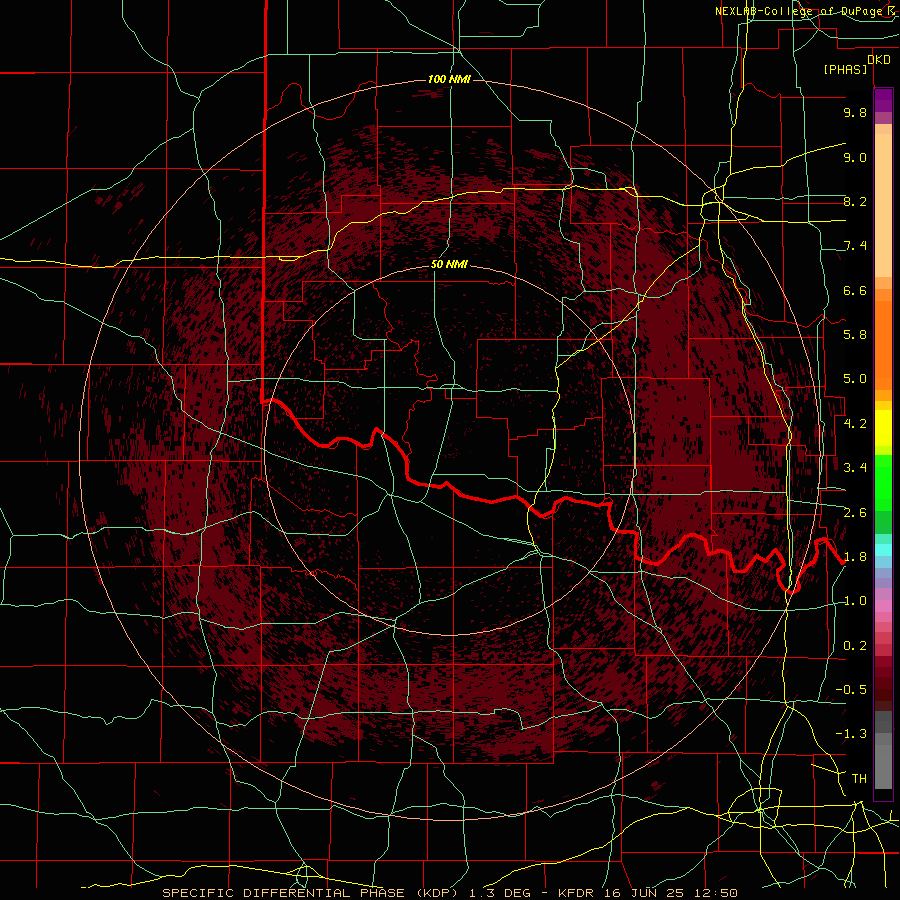Click the 5.8 value on color scale
The width and height of the screenshot is (900, 900).
coord(855,335)
